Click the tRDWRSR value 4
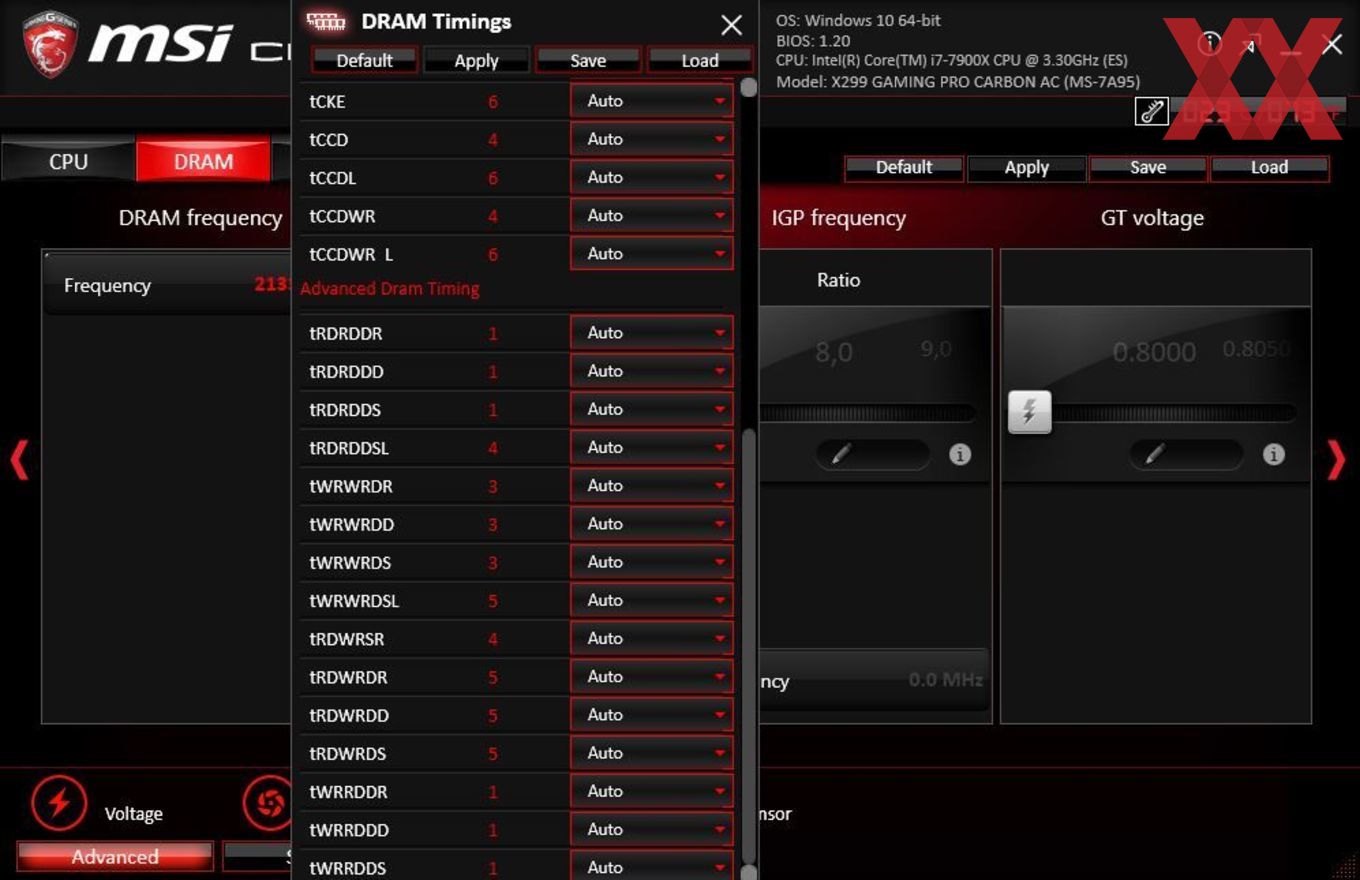This screenshot has height=880, width=1360. point(493,639)
